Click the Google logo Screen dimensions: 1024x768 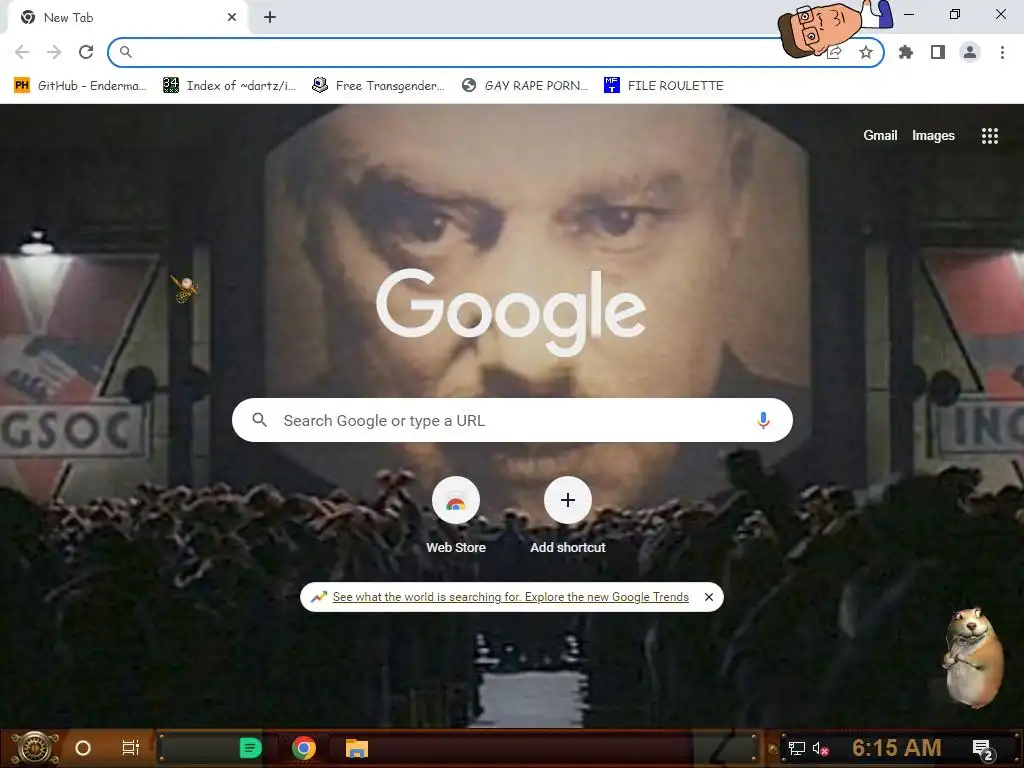coord(511,312)
